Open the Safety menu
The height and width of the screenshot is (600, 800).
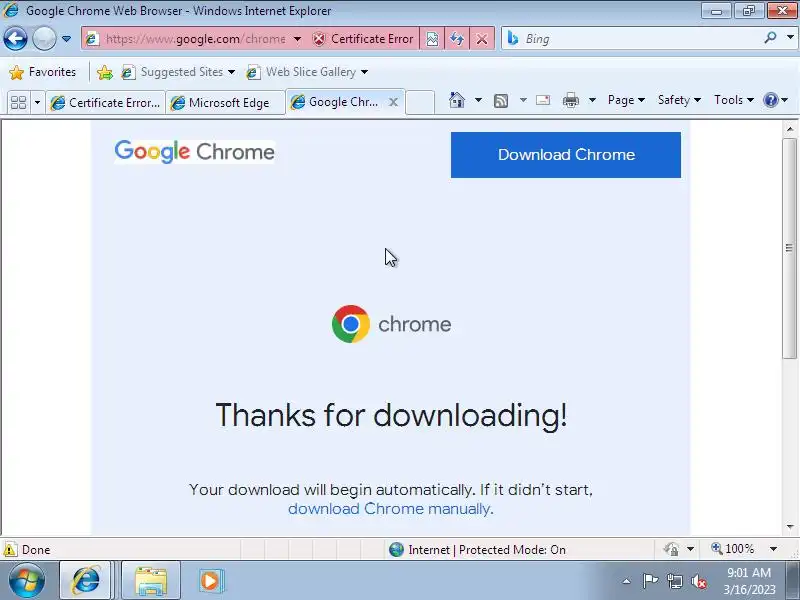[679, 100]
